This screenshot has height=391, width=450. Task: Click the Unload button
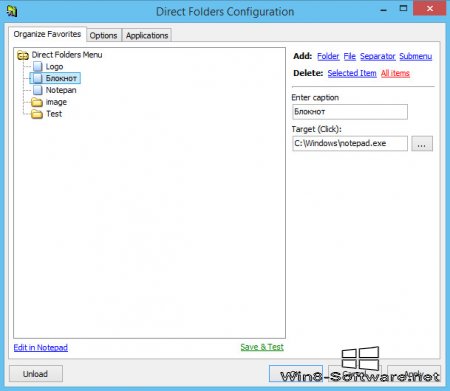[x=36, y=374]
